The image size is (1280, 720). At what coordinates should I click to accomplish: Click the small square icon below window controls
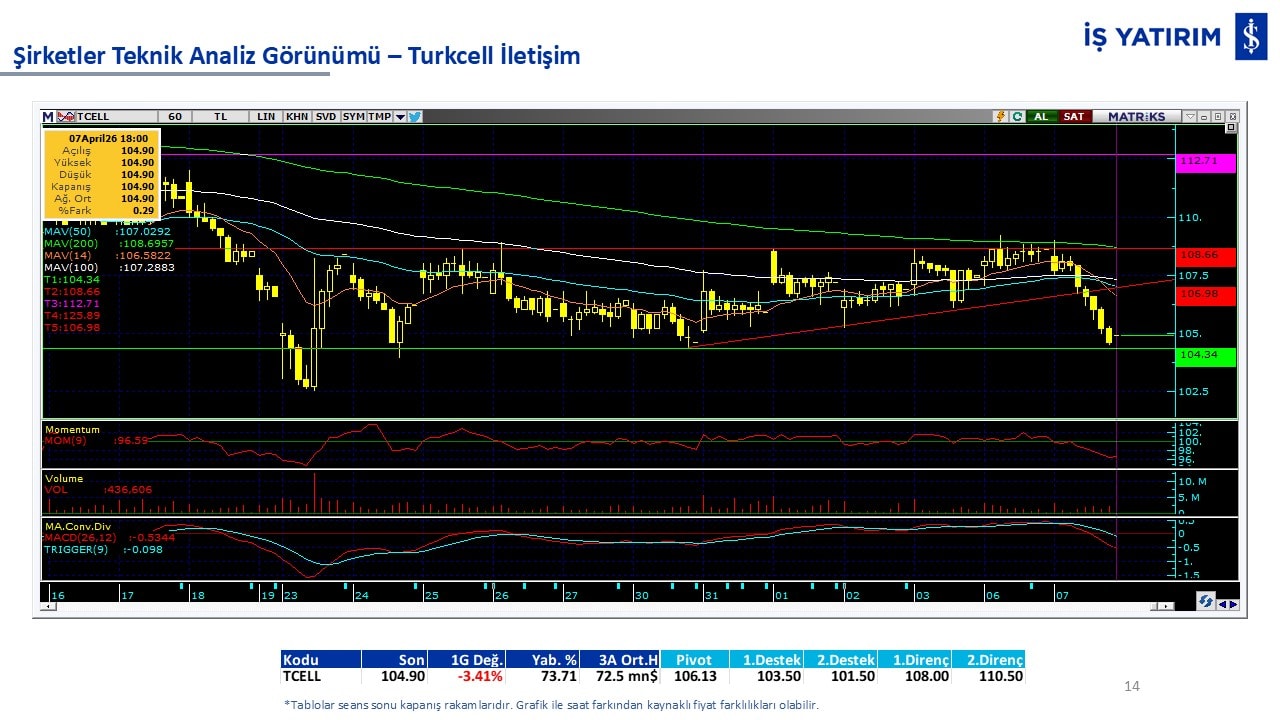(x=1230, y=128)
